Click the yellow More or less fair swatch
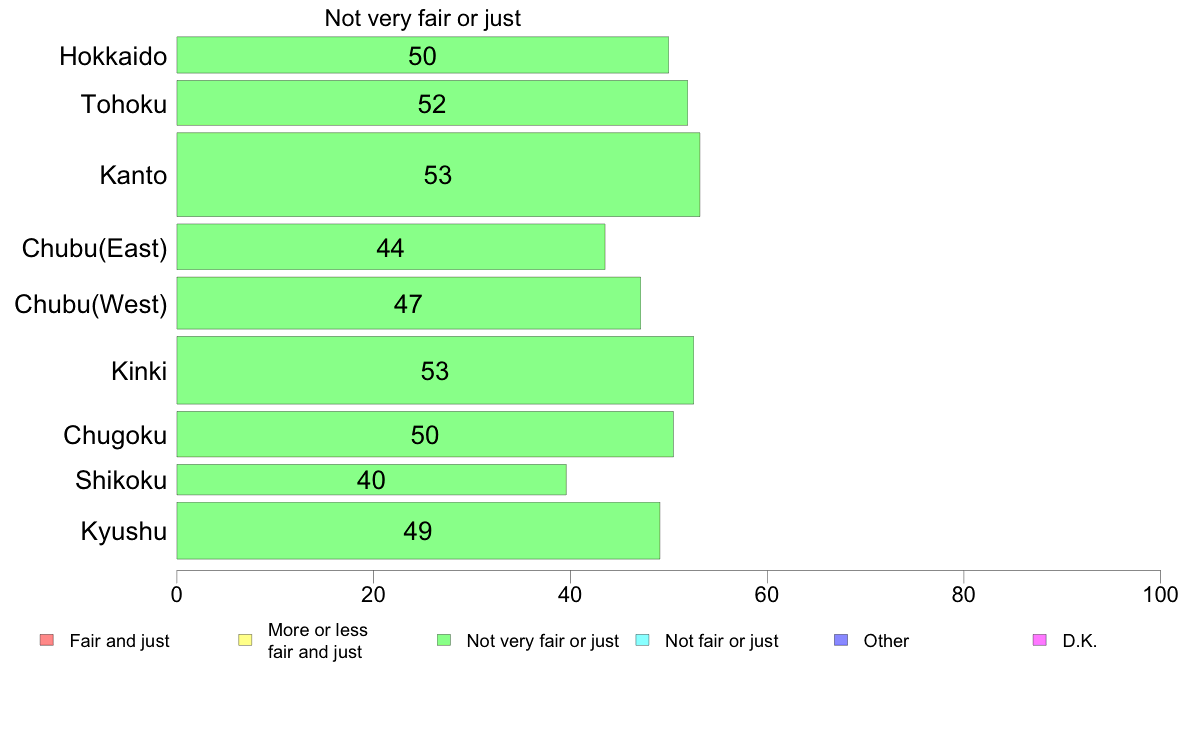The image size is (1188, 736). (245, 640)
